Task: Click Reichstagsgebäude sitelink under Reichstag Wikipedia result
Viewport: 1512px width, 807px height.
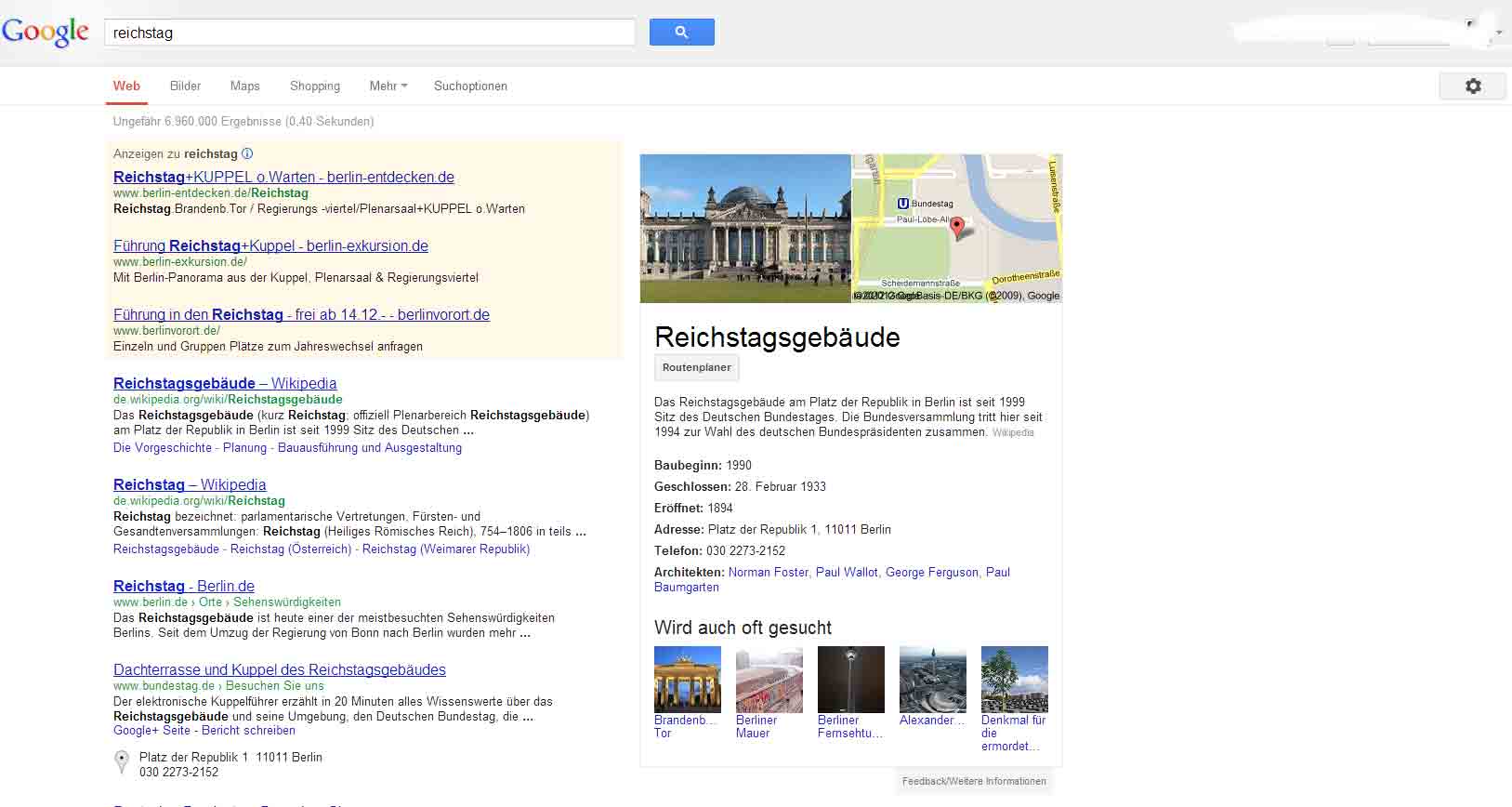Action: [x=166, y=549]
